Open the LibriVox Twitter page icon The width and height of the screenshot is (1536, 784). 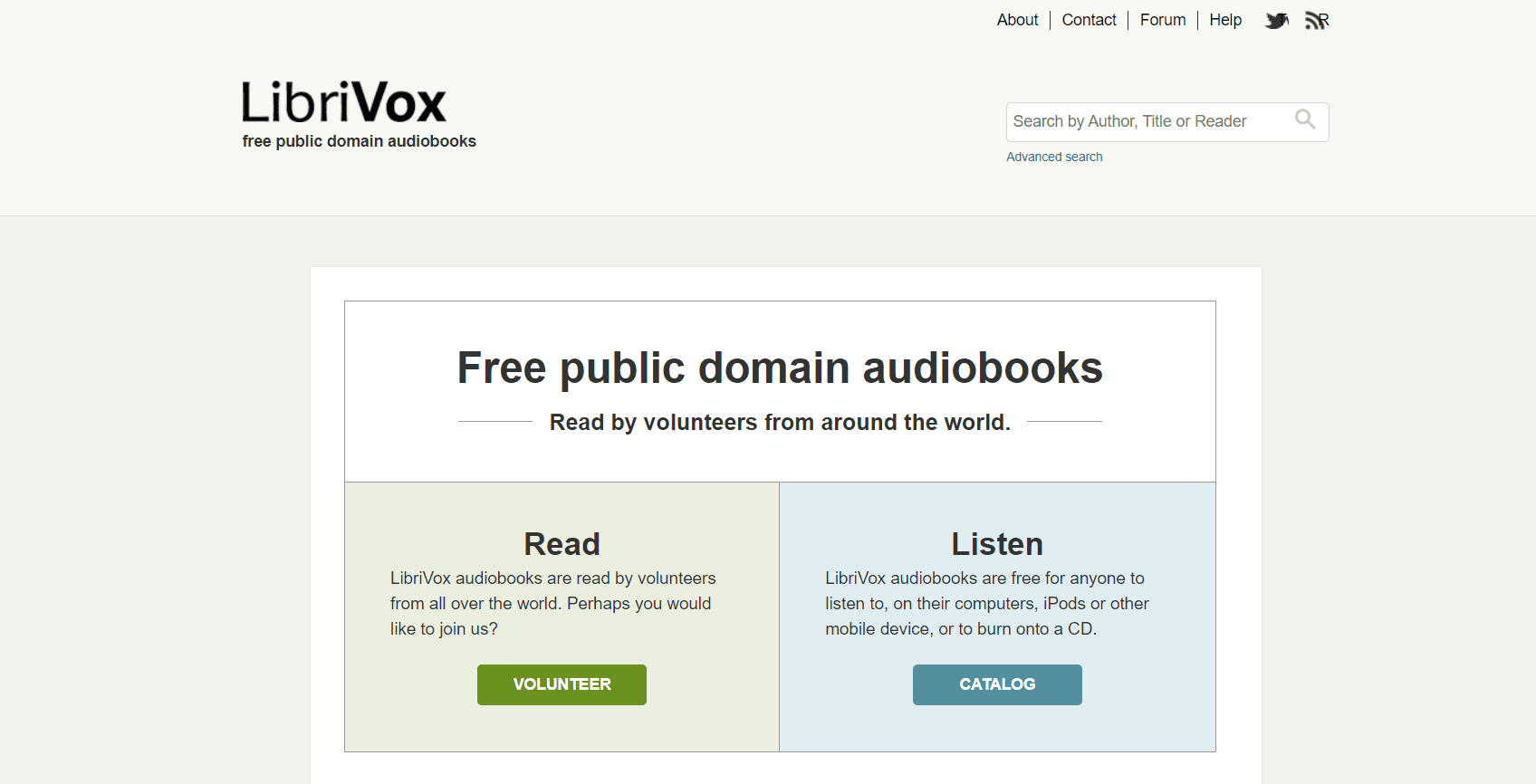(x=1276, y=21)
